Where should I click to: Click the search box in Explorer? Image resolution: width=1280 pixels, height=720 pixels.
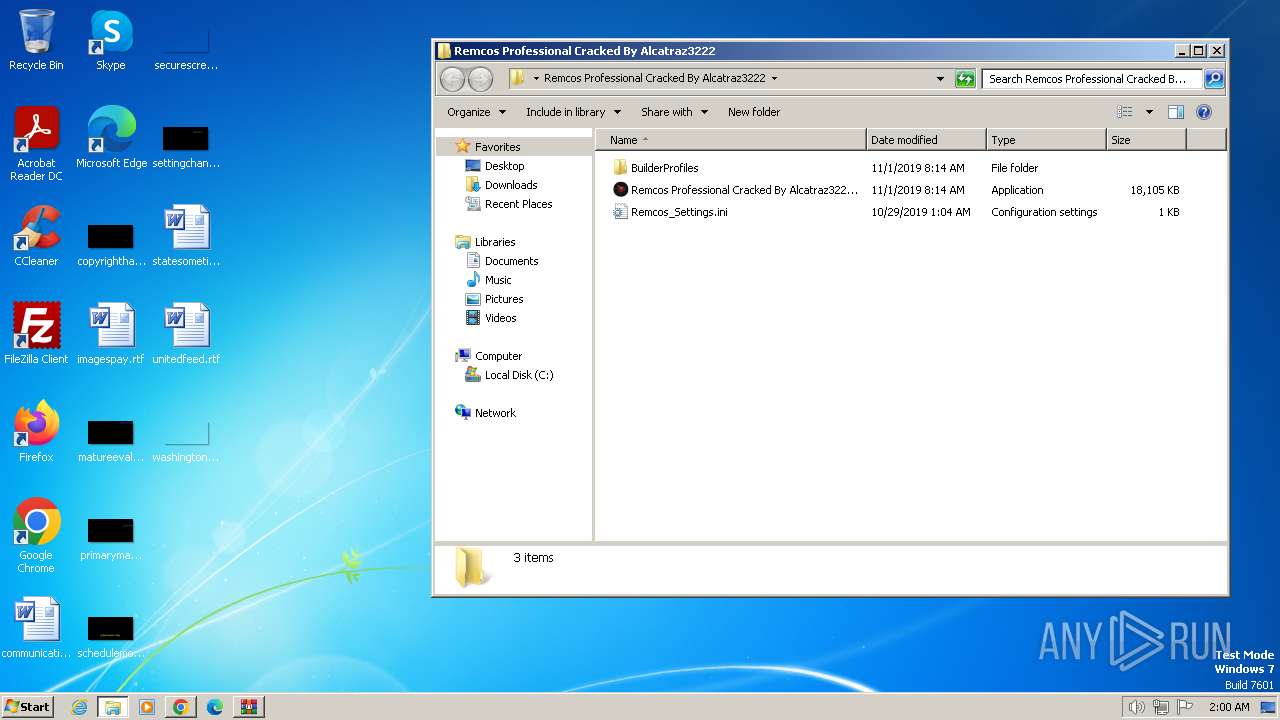(x=1091, y=79)
